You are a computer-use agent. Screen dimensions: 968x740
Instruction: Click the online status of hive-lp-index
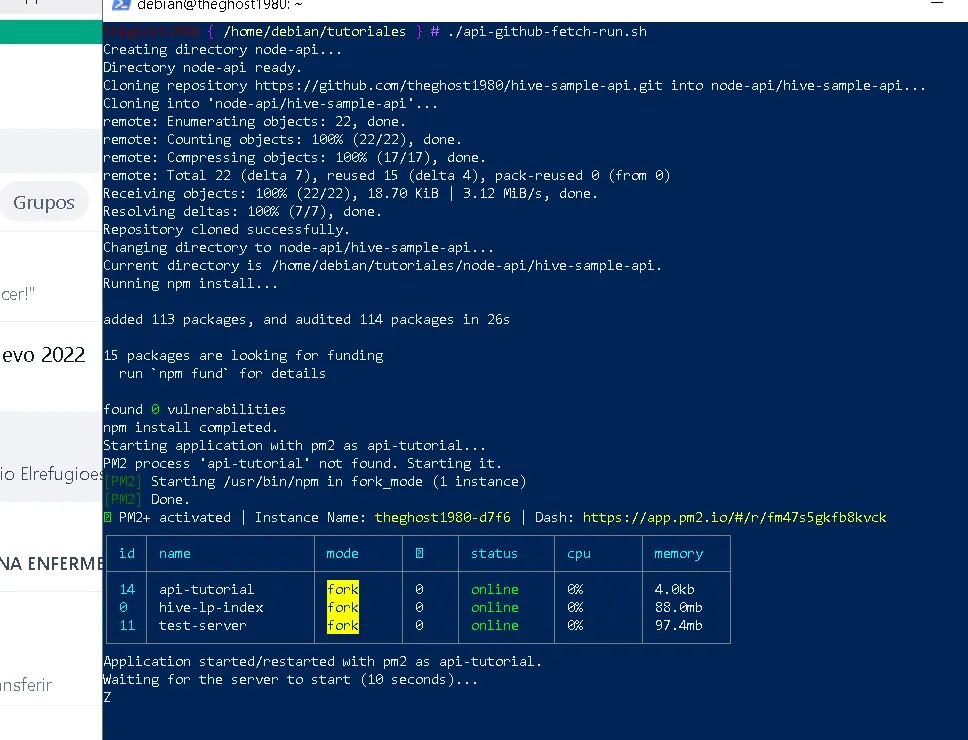click(x=494, y=607)
